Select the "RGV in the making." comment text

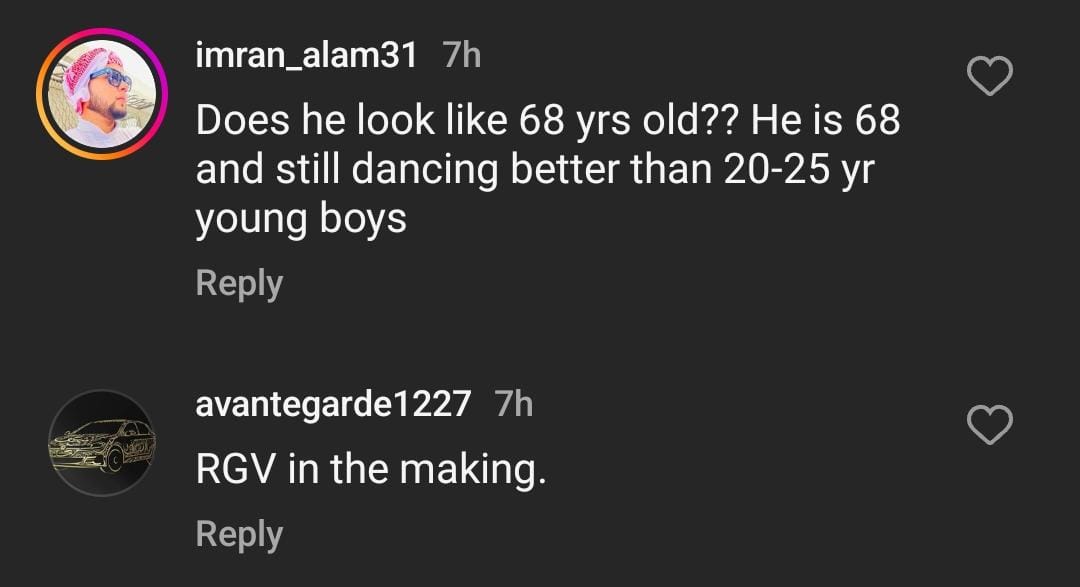[371, 469]
